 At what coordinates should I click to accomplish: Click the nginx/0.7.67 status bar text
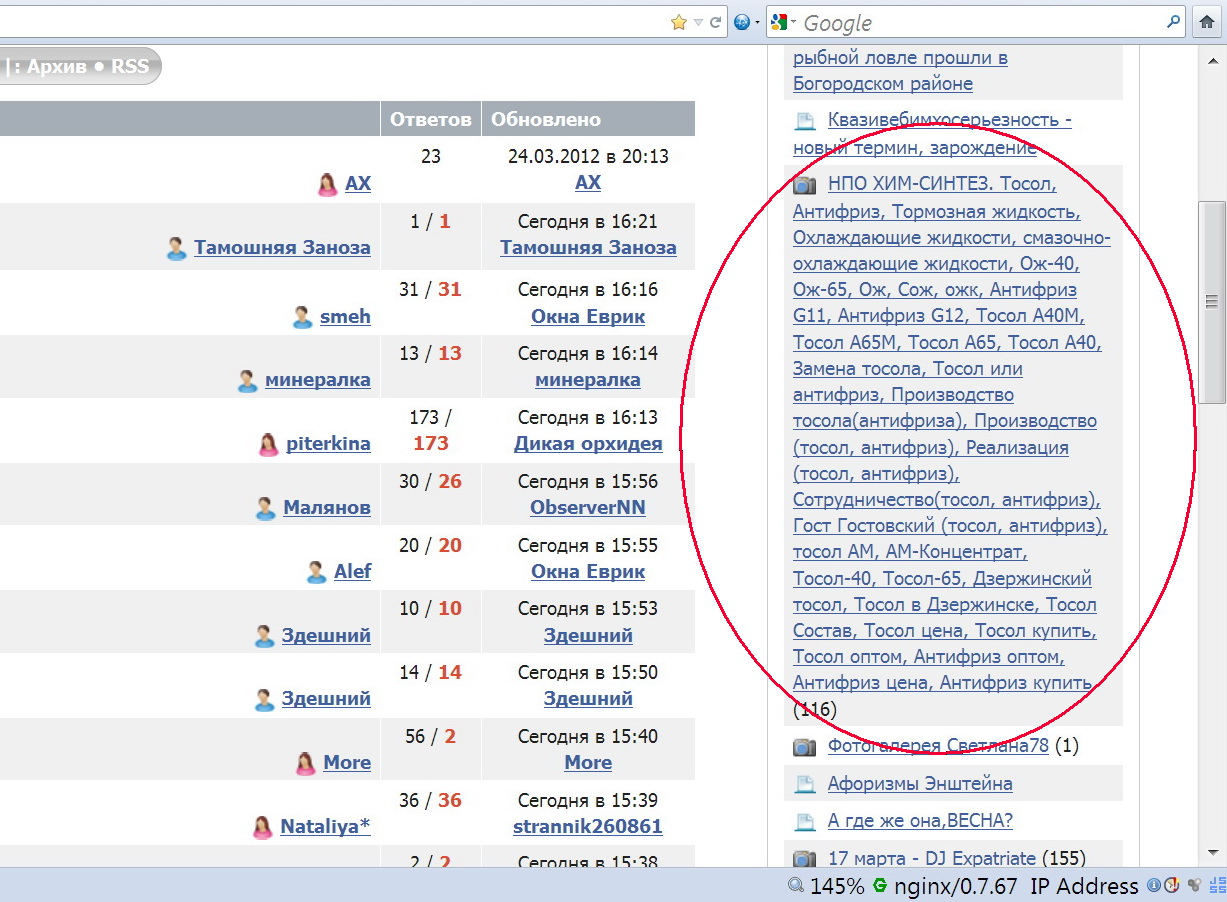pyautogui.click(x=955, y=886)
